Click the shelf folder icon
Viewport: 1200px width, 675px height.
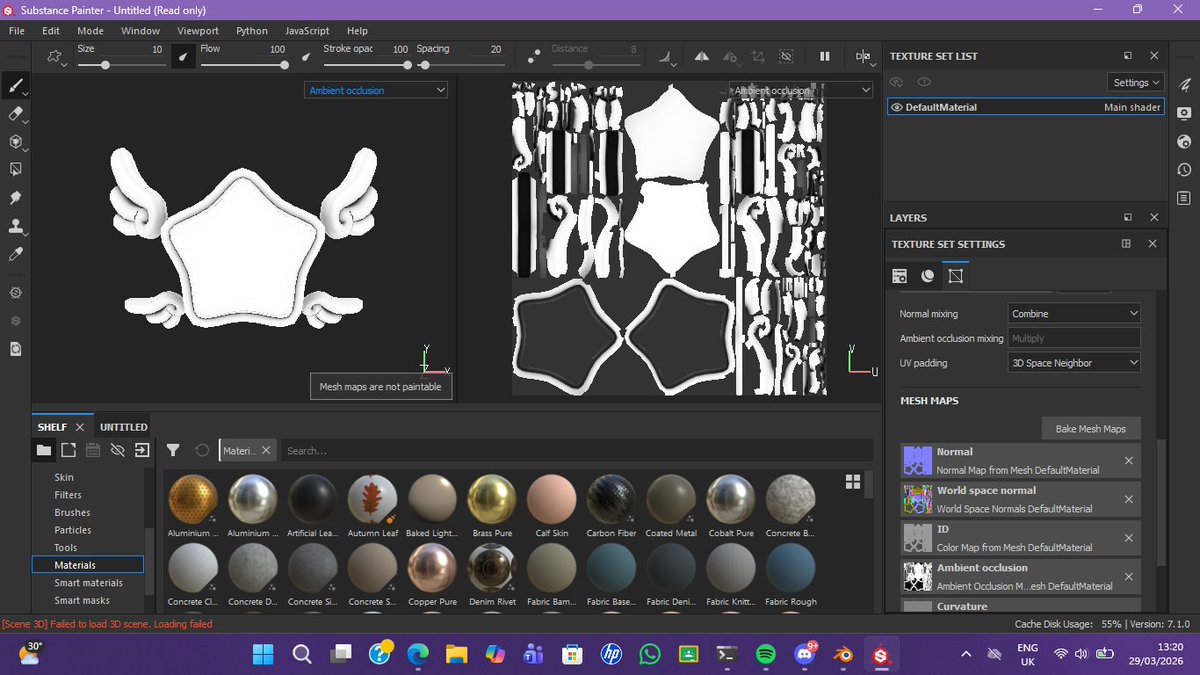(x=43, y=450)
